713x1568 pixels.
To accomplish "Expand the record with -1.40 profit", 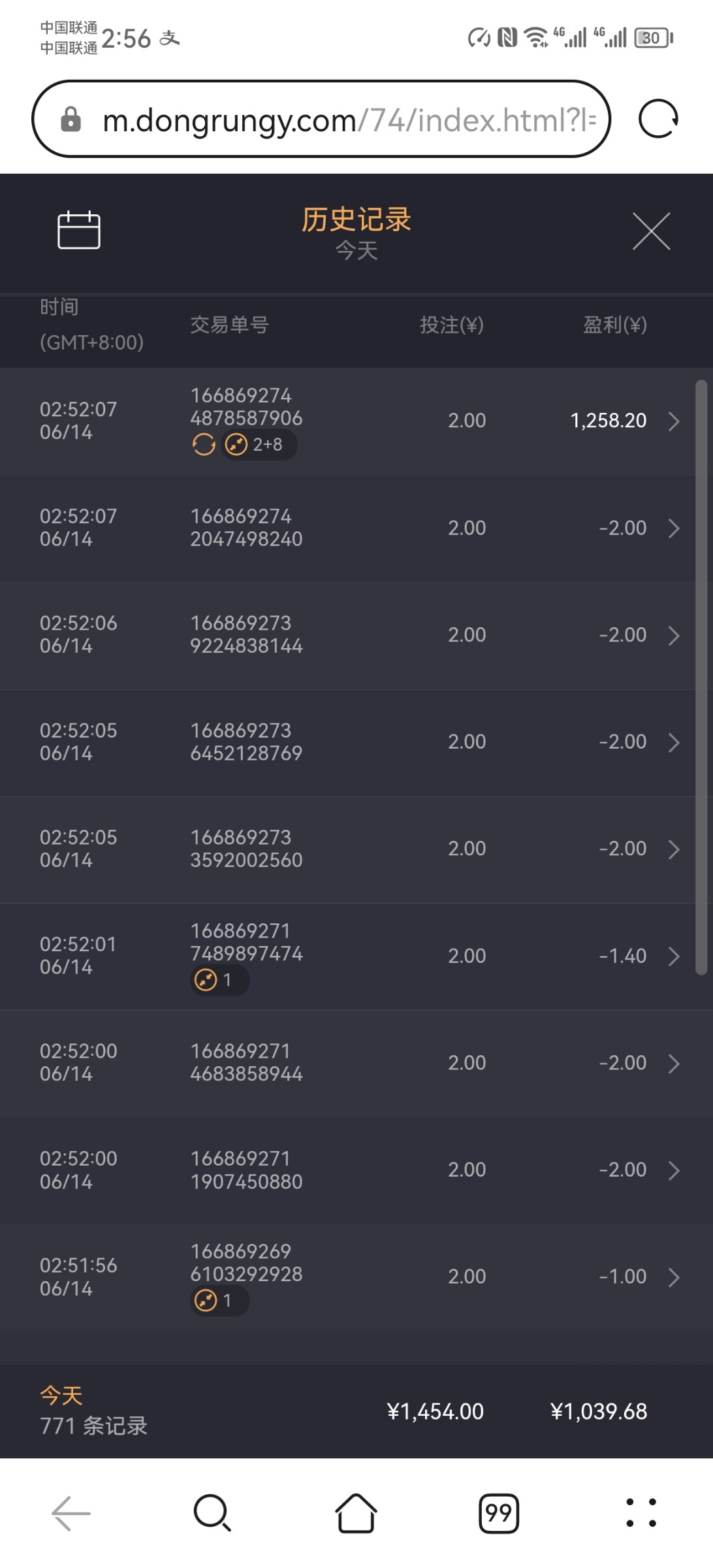I will pyautogui.click(x=674, y=956).
